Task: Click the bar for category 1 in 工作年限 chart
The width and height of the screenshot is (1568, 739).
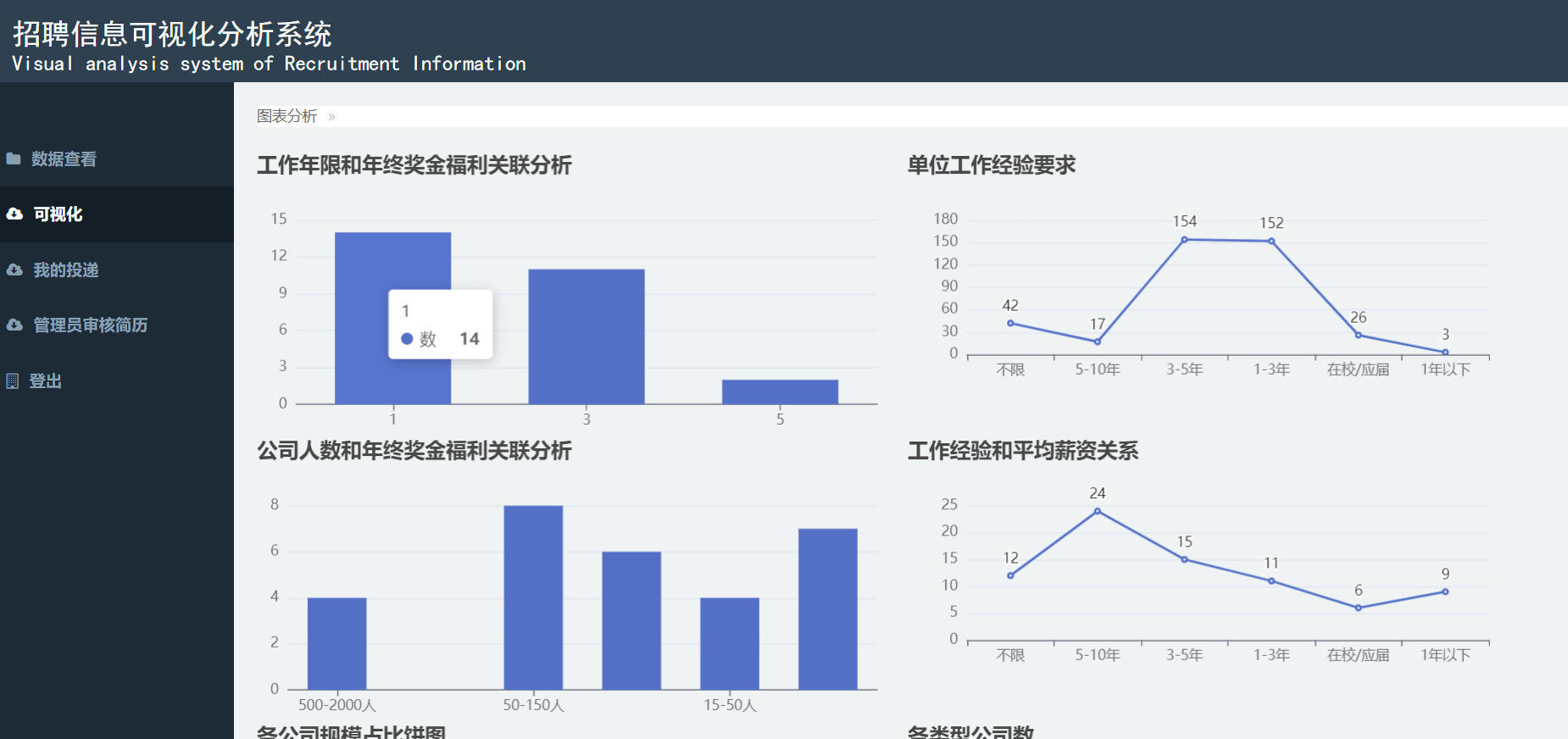Action: click(x=392, y=318)
